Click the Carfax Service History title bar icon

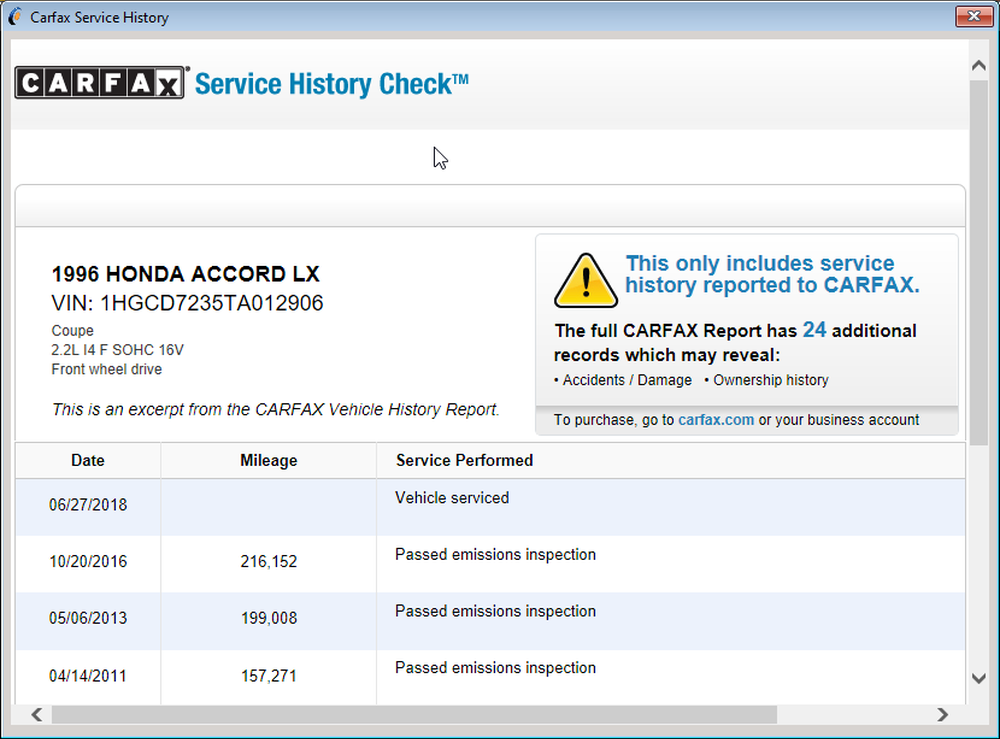coord(15,17)
